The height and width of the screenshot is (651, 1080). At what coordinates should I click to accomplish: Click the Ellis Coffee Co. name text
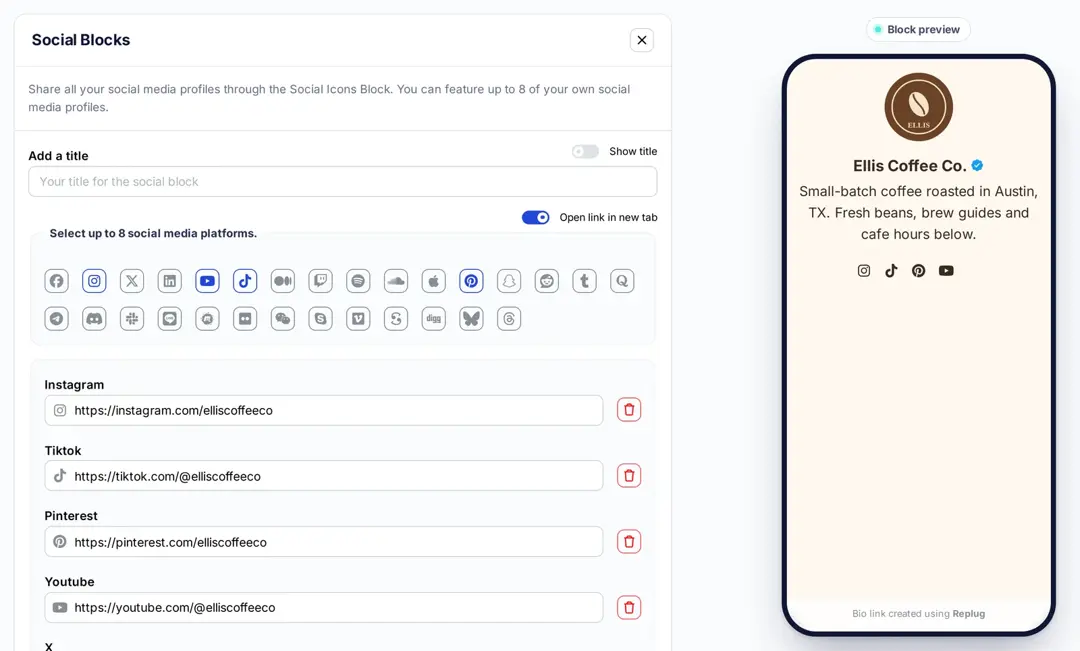coord(909,166)
